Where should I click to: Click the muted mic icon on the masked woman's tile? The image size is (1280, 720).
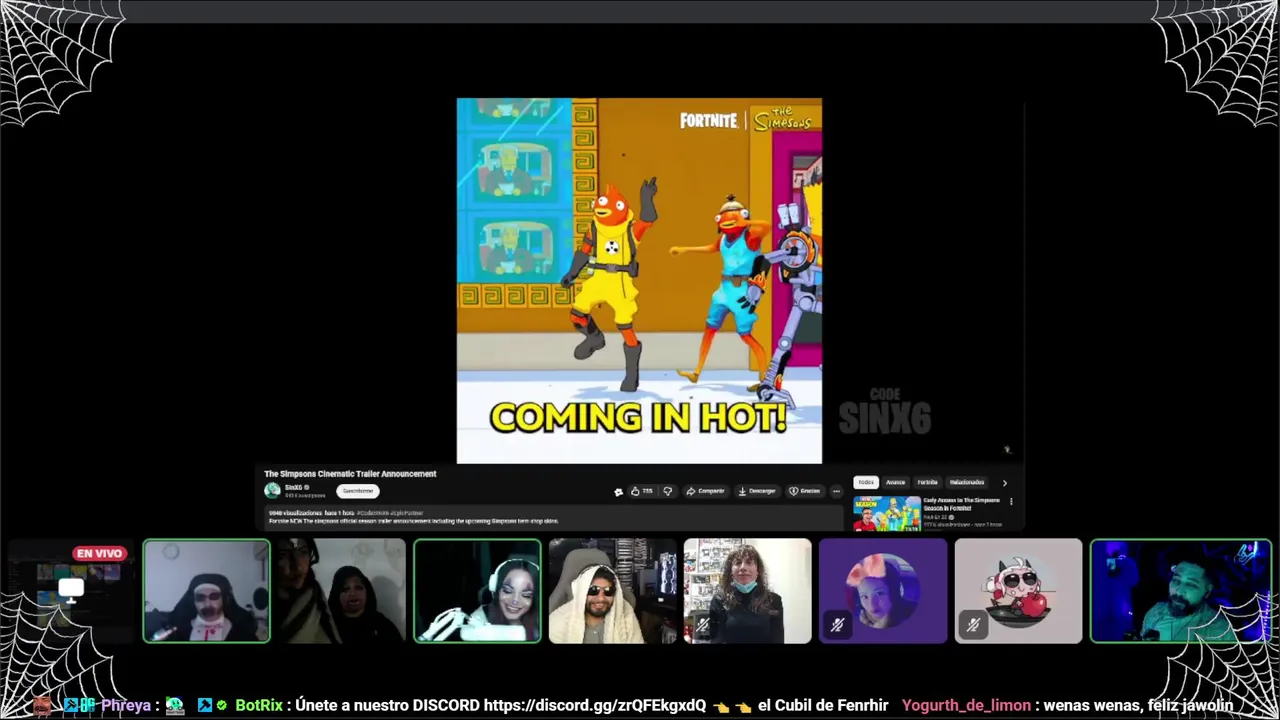coord(703,625)
